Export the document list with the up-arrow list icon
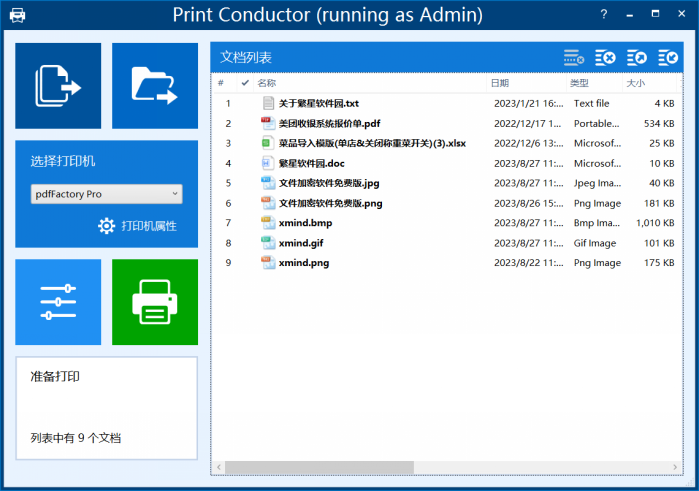The image size is (699, 491). pos(637,58)
